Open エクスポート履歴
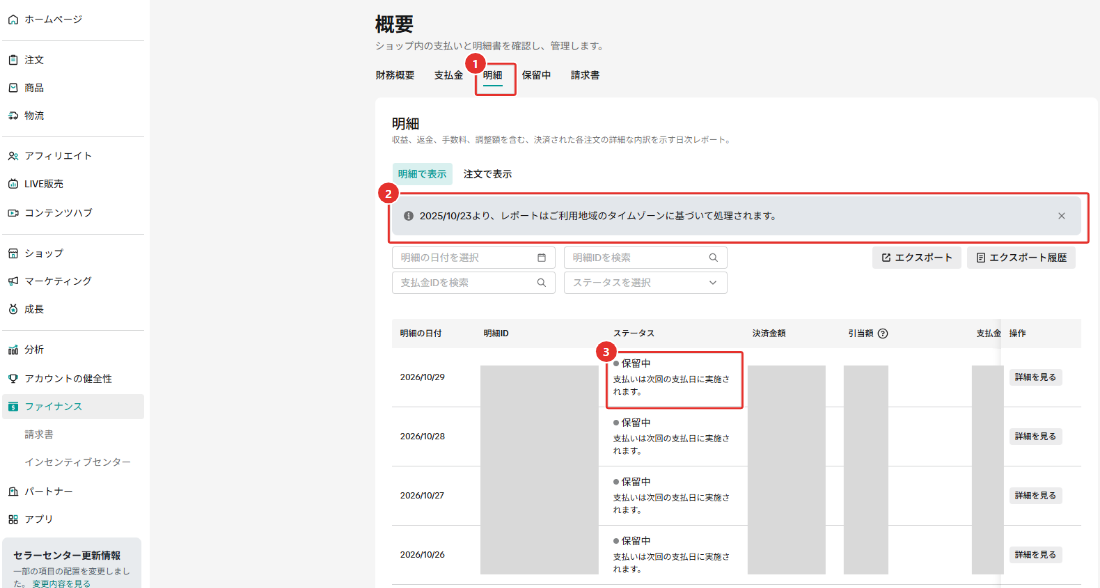1100x588 pixels. [x=1021, y=258]
